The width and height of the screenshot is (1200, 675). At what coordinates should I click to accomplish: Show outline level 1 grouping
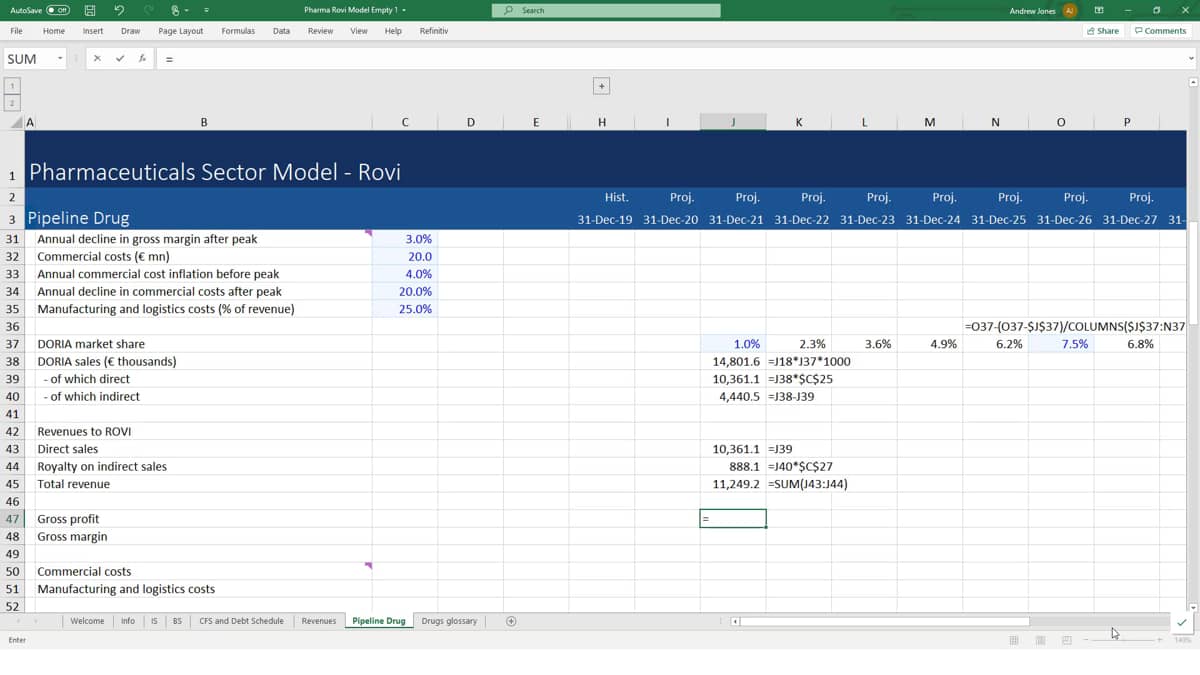[12, 86]
